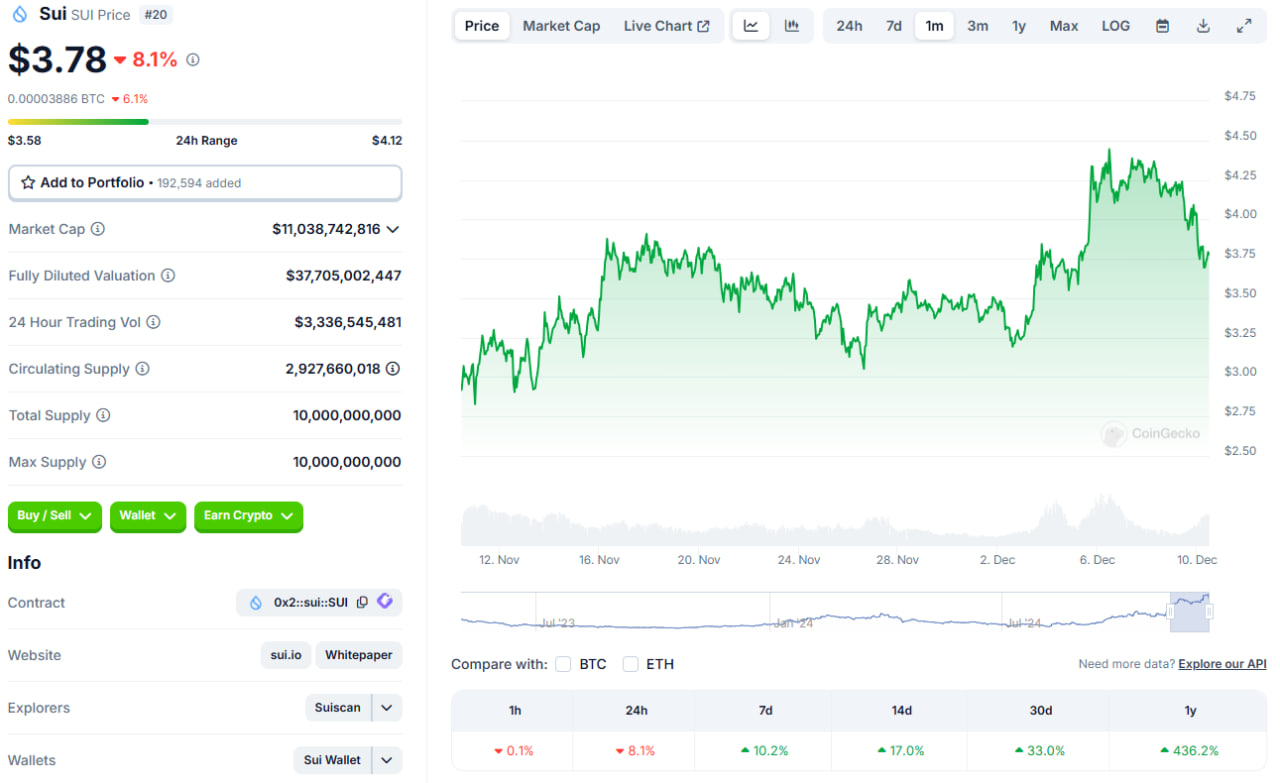
Task: Click the fullscreen expand chart icon
Action: coord(1244,26)
